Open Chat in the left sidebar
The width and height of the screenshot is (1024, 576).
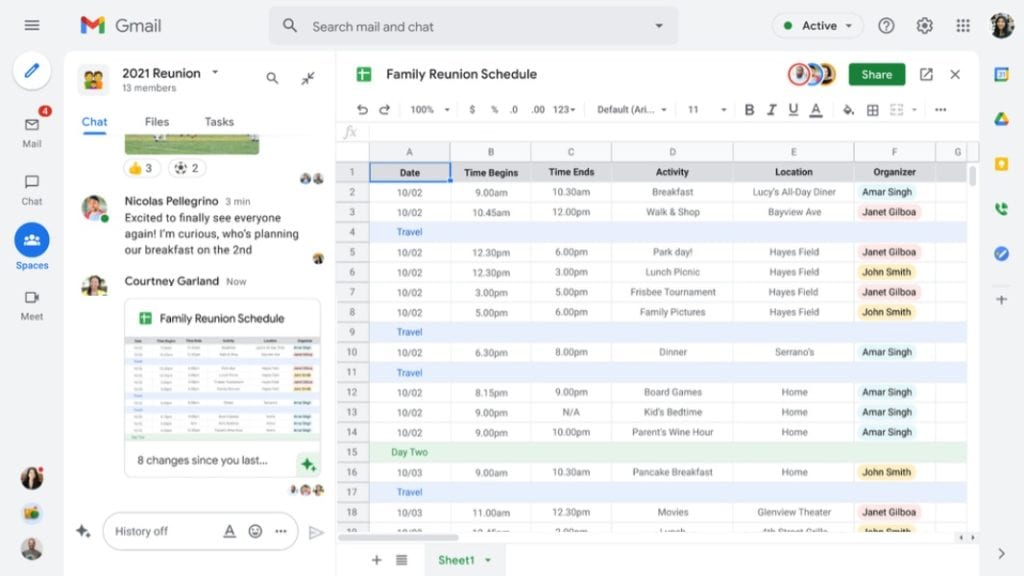[x=32, y=189]
